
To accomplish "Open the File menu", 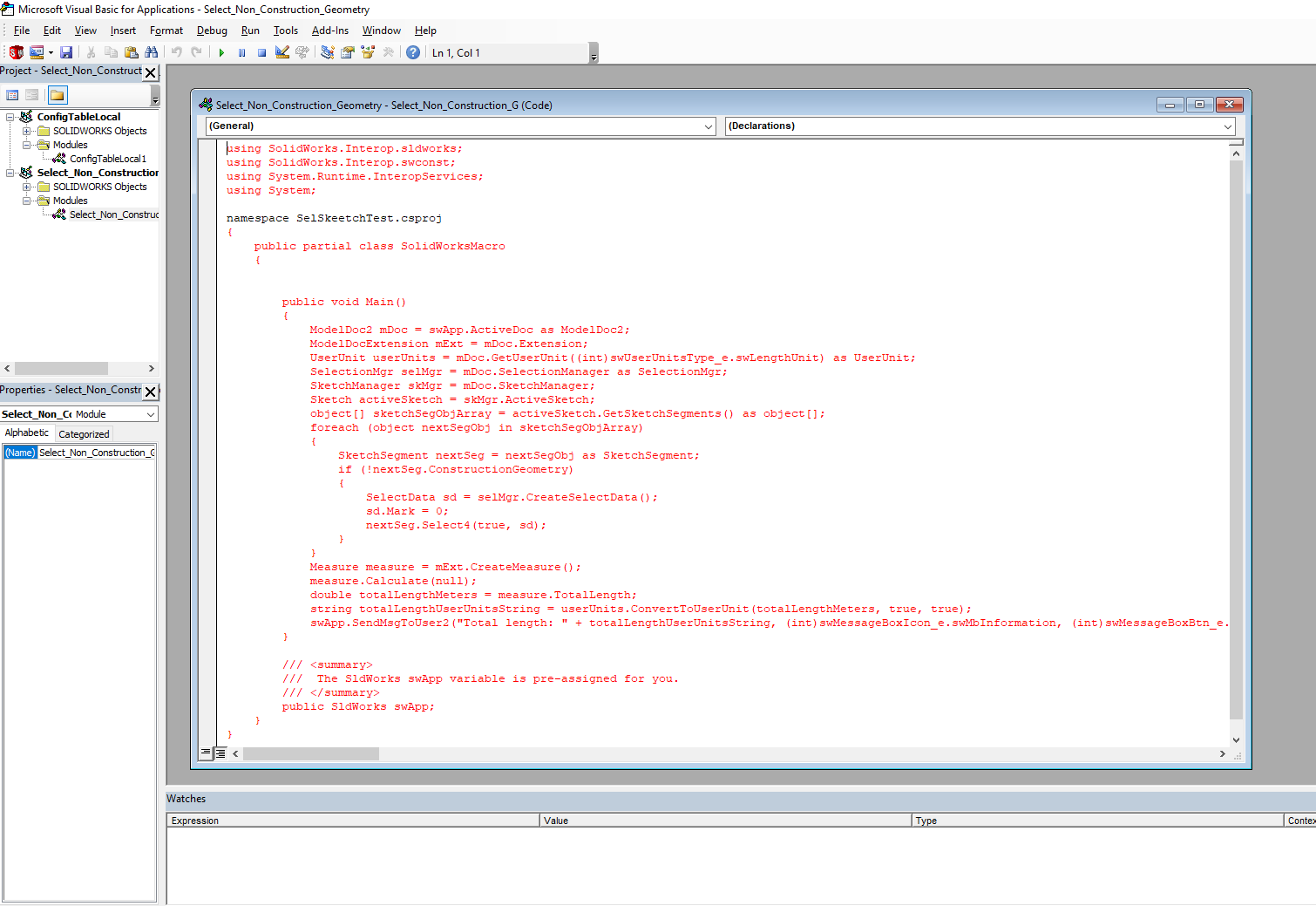I will (x=22, y=31).
